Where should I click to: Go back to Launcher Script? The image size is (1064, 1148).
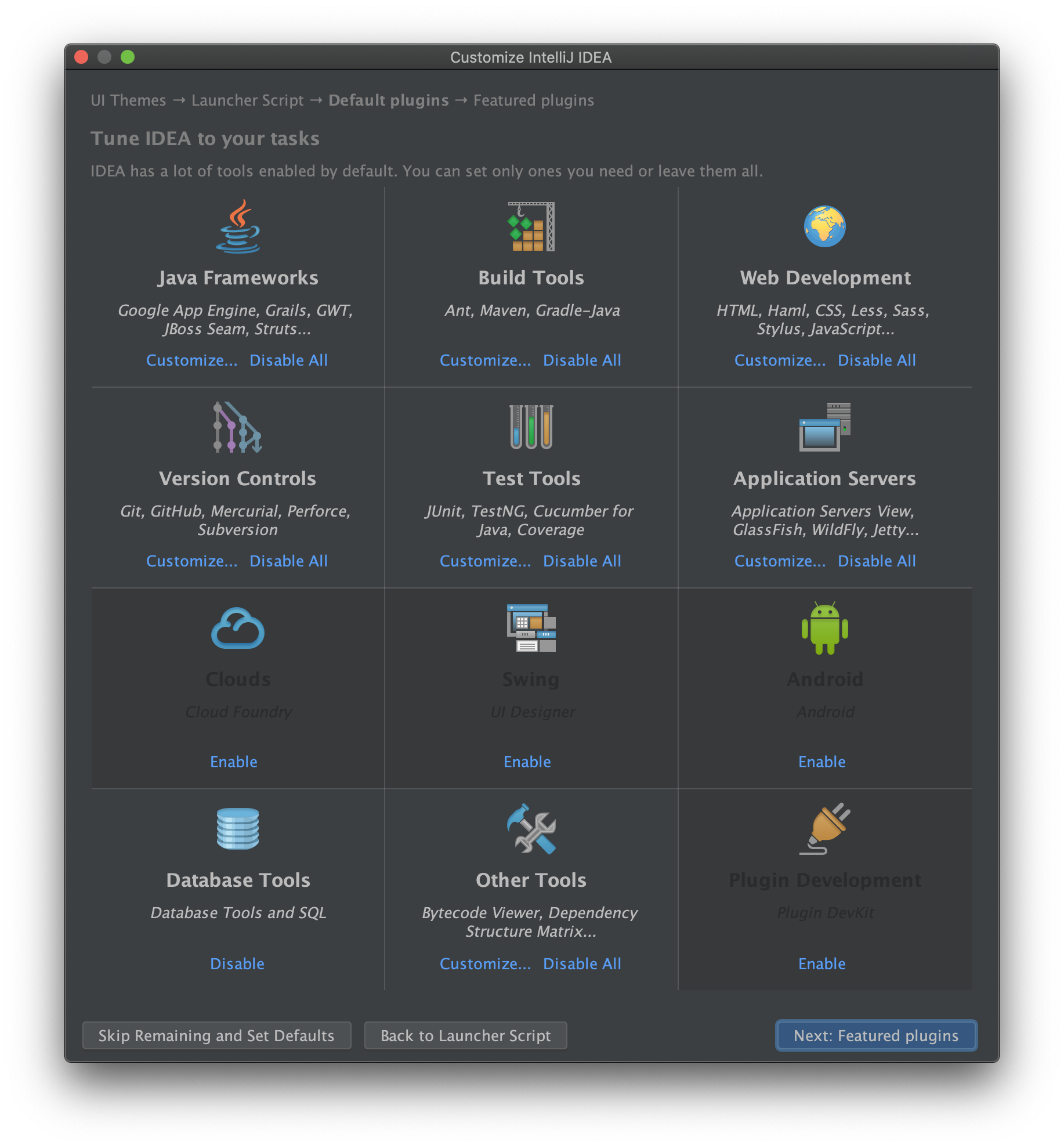tap(465, 1036)
